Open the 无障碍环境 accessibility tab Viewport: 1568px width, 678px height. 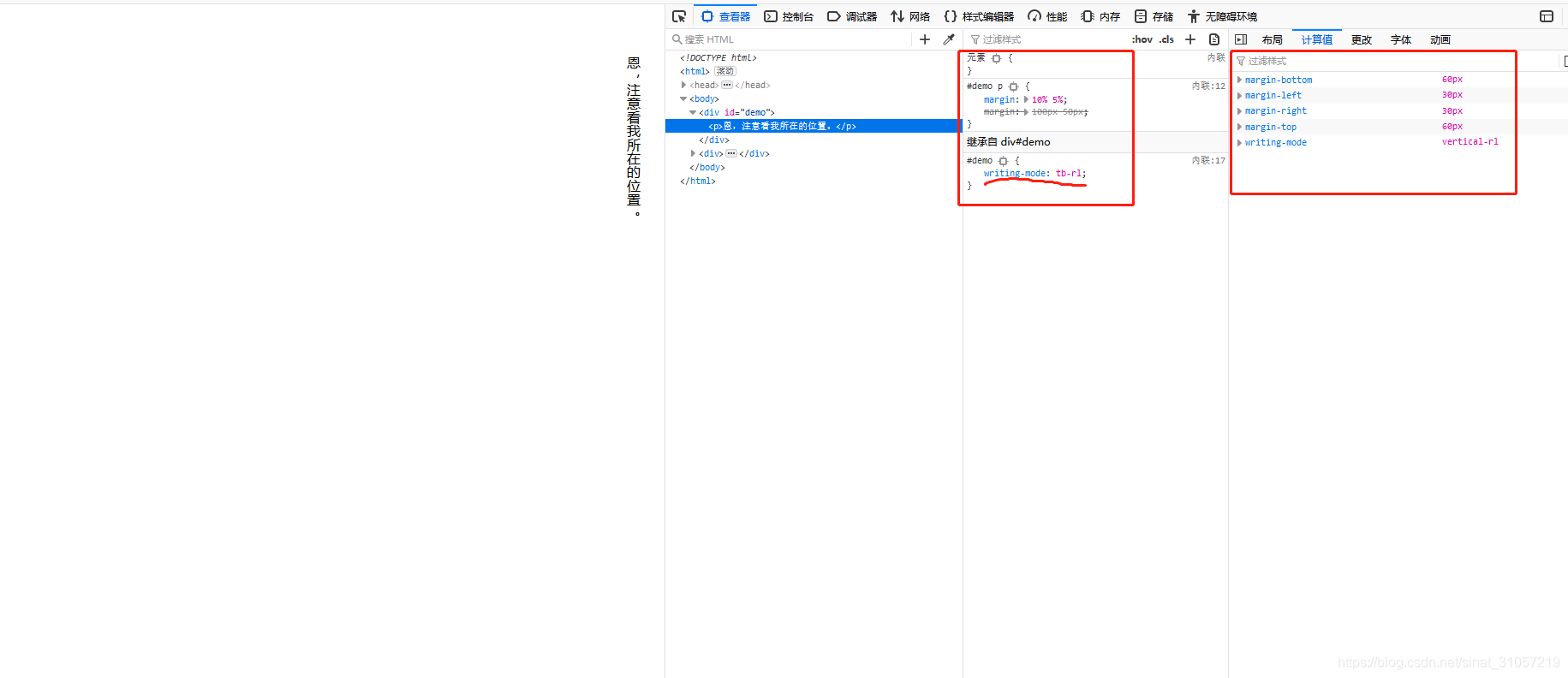coord(1222,16)
